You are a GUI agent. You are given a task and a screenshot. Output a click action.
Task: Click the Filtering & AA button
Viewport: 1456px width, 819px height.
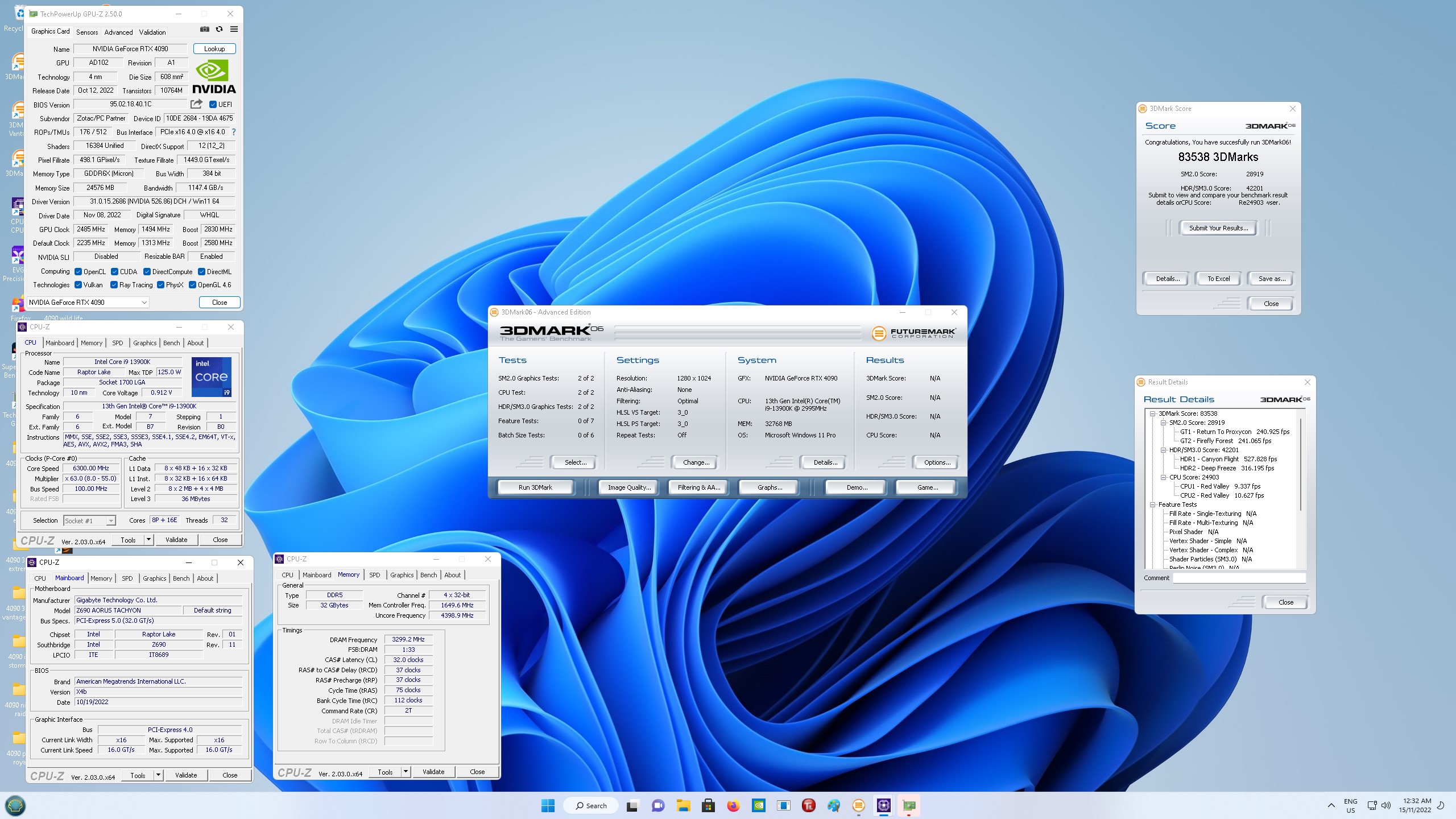pos(698,487)
